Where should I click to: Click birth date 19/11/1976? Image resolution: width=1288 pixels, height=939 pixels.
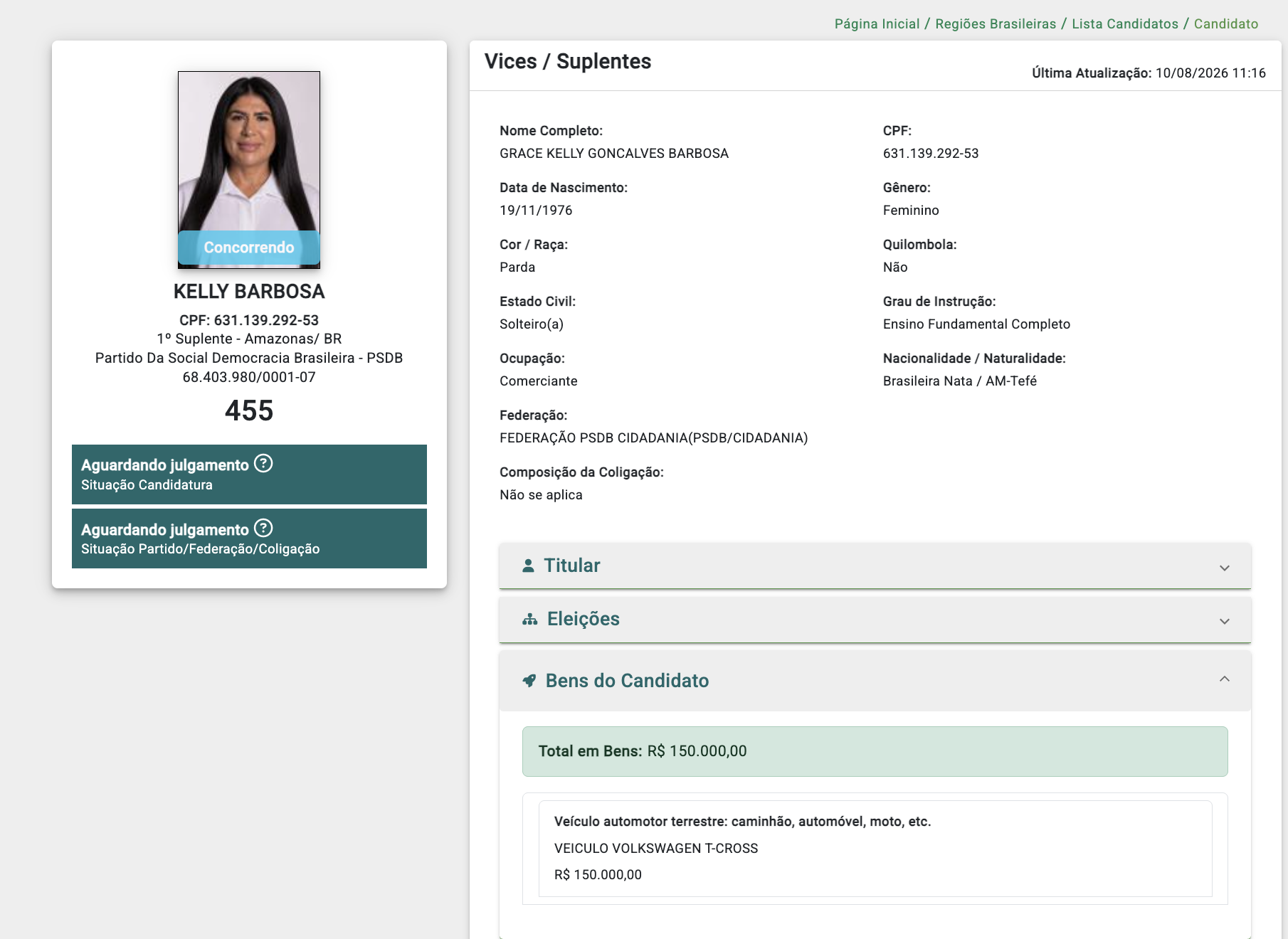[536, 210]
